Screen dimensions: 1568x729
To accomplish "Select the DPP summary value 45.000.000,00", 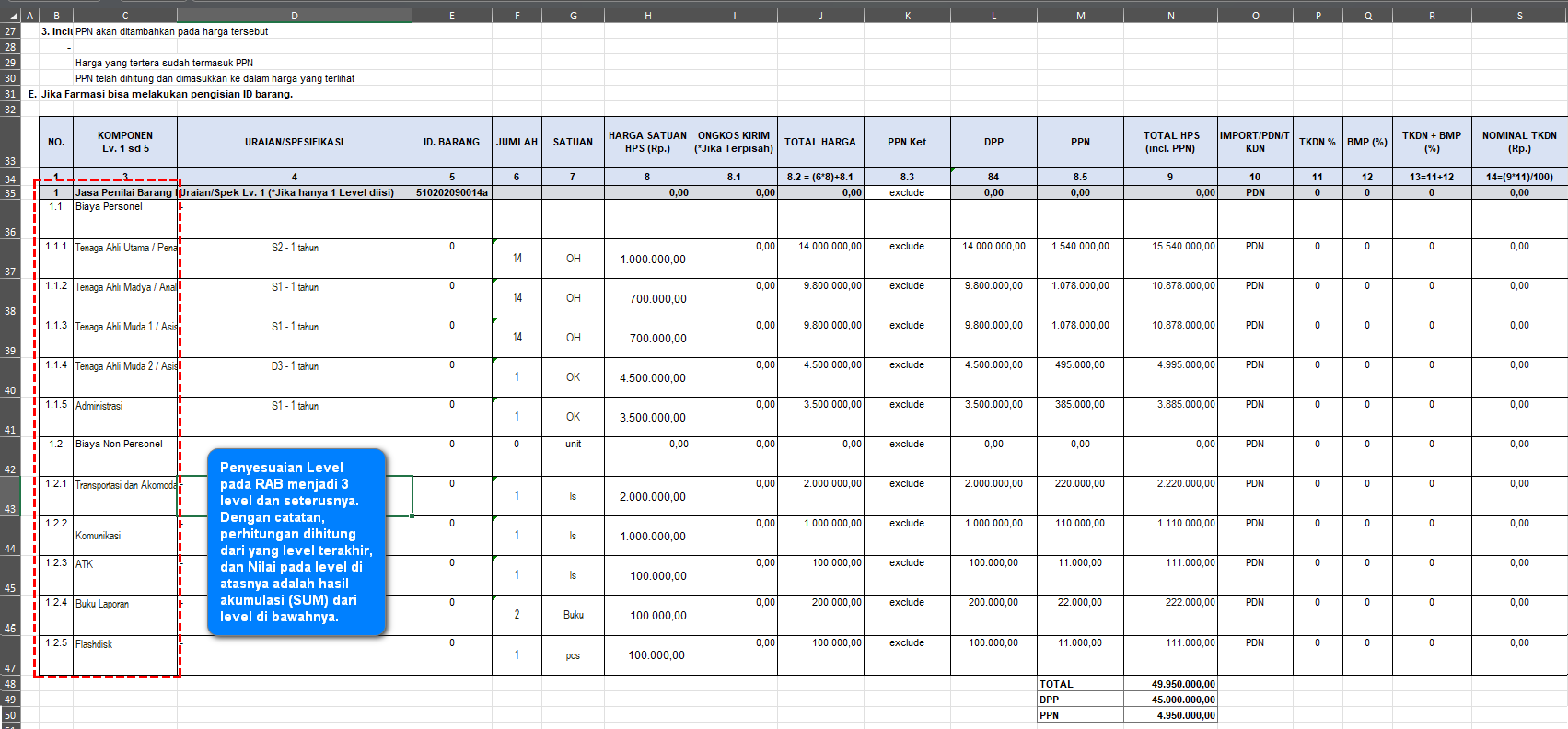I will click(x=1170, y=700).
